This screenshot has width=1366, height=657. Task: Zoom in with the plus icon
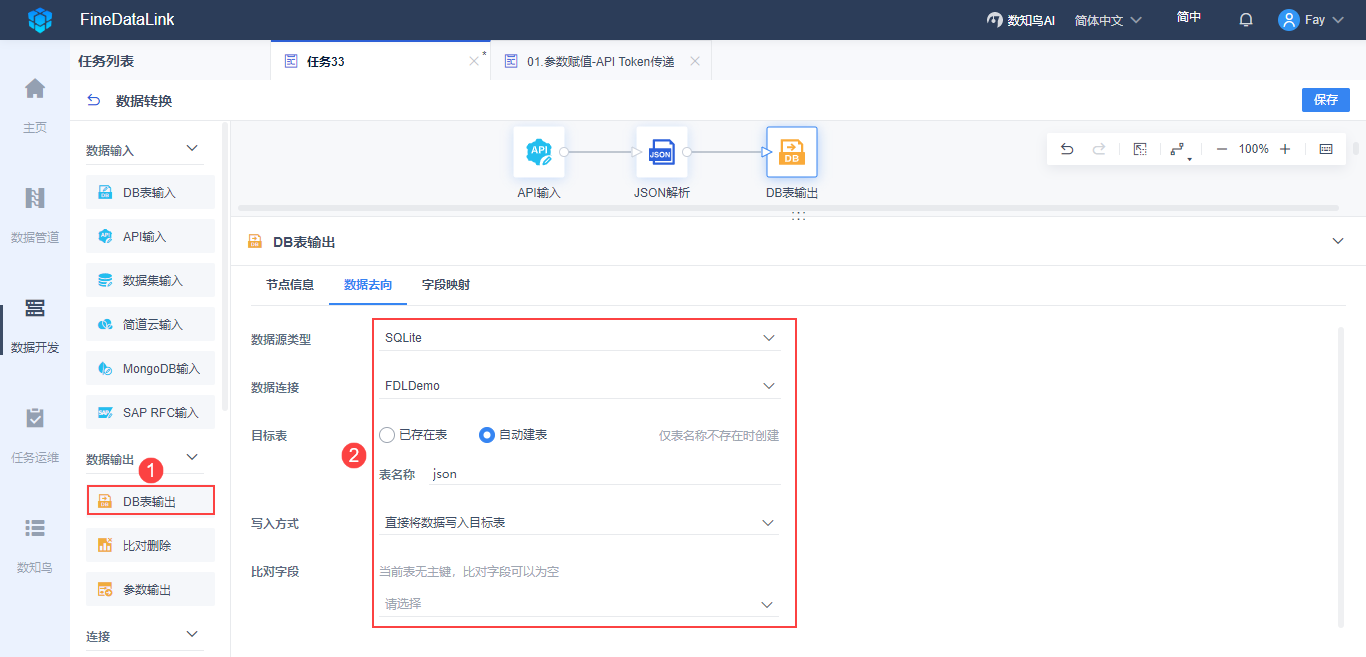click(1285, 149)
